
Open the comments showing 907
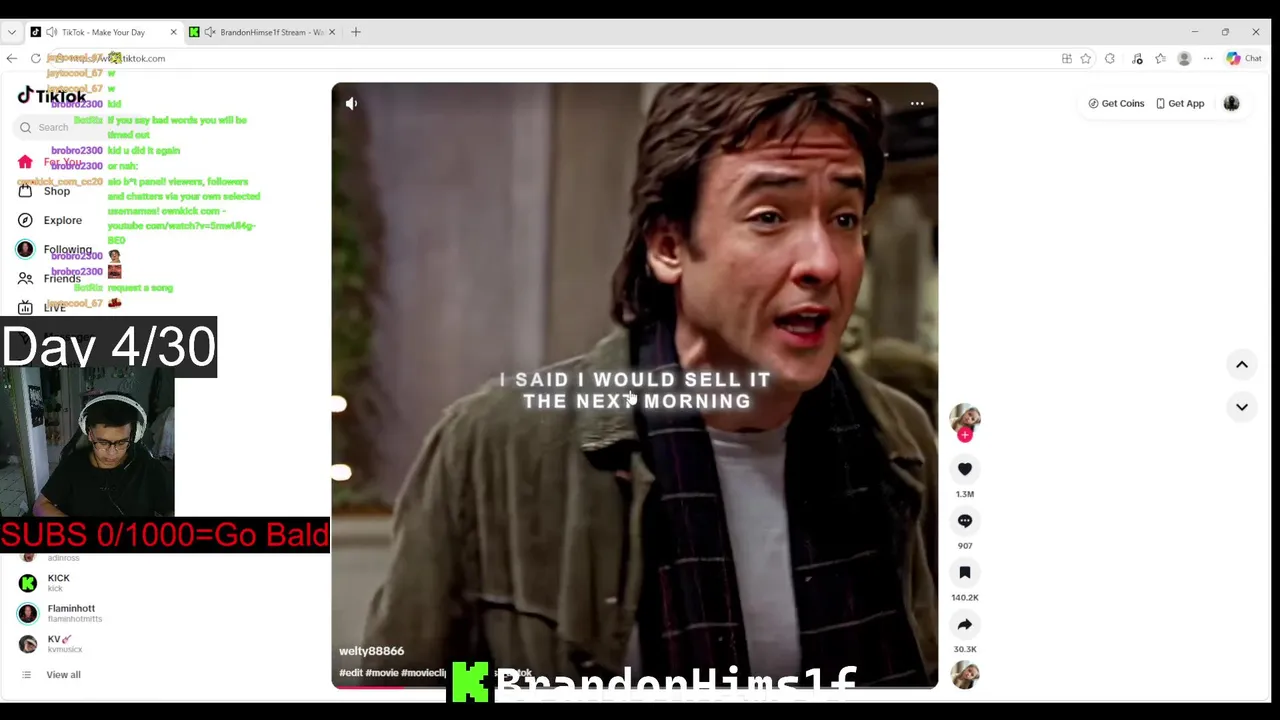coord(965,521)
